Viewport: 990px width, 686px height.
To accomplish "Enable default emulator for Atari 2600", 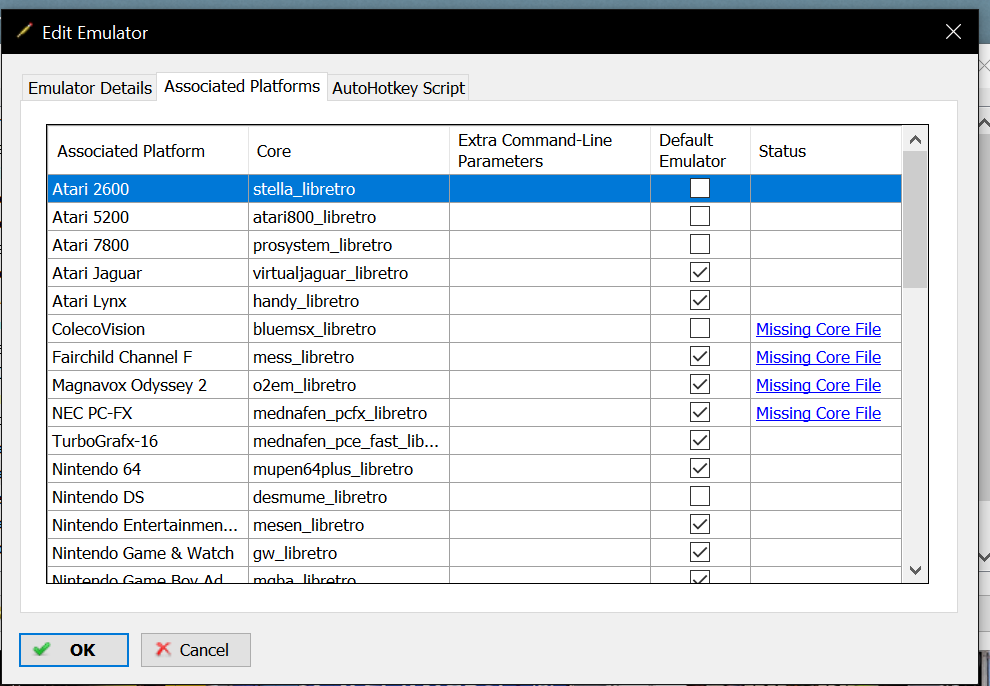I will click(x=700, y=188).
